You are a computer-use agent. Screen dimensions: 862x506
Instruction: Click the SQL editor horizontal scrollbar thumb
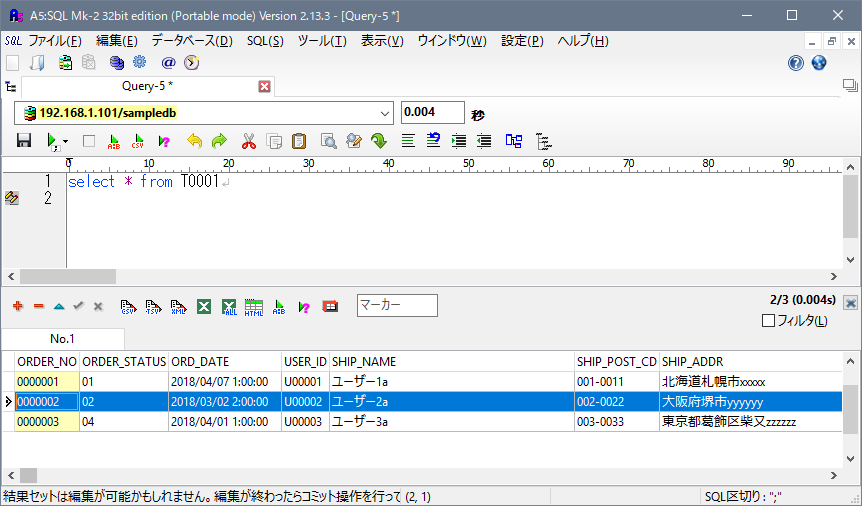pyautogui.click(x=68, y=276)
